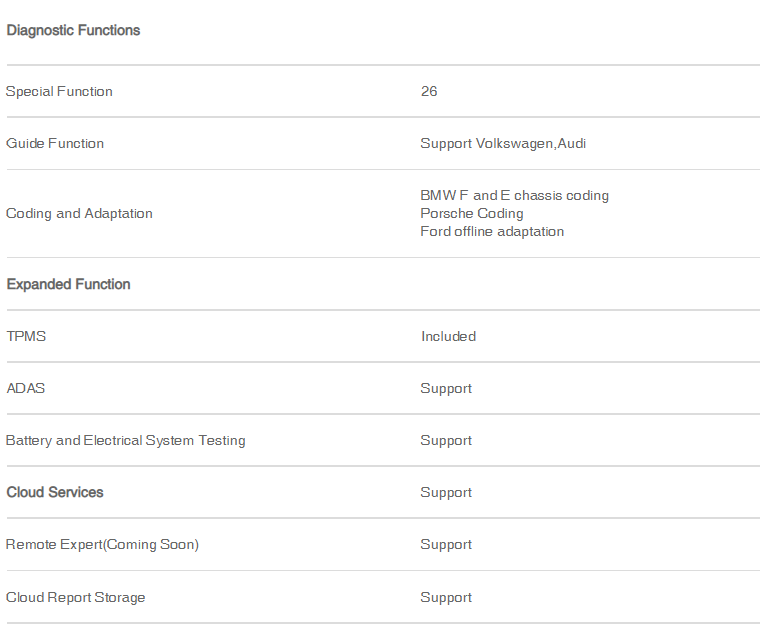Click BMW F and E chassis coding line

click(x=514, y=195)
